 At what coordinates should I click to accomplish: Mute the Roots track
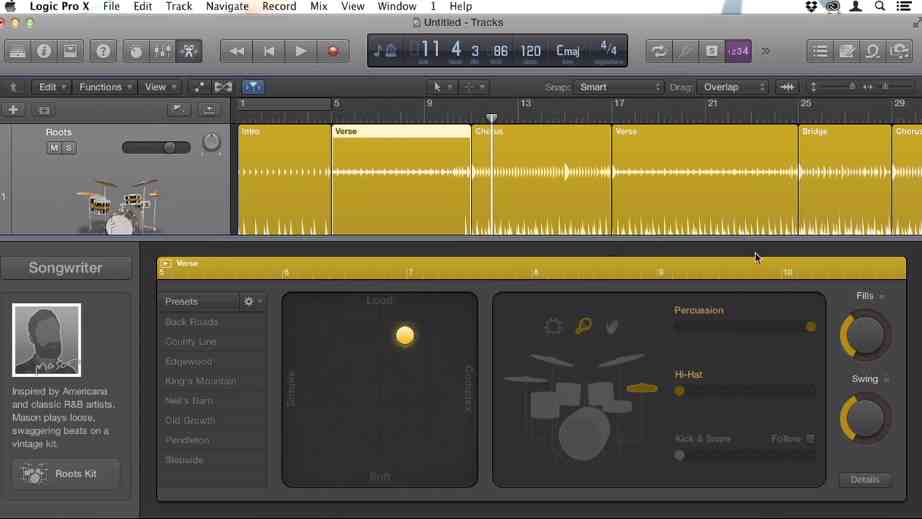click(x=54, y=148)
